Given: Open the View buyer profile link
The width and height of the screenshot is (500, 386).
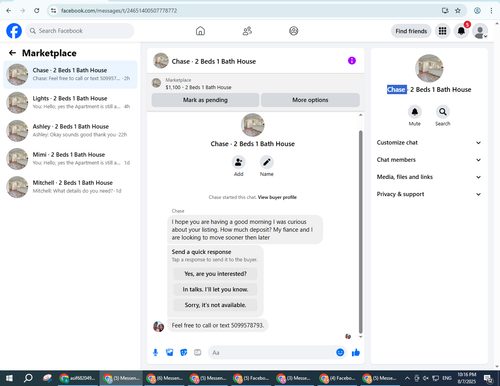Looking at the screenshot, I should [x=277, y=197].
